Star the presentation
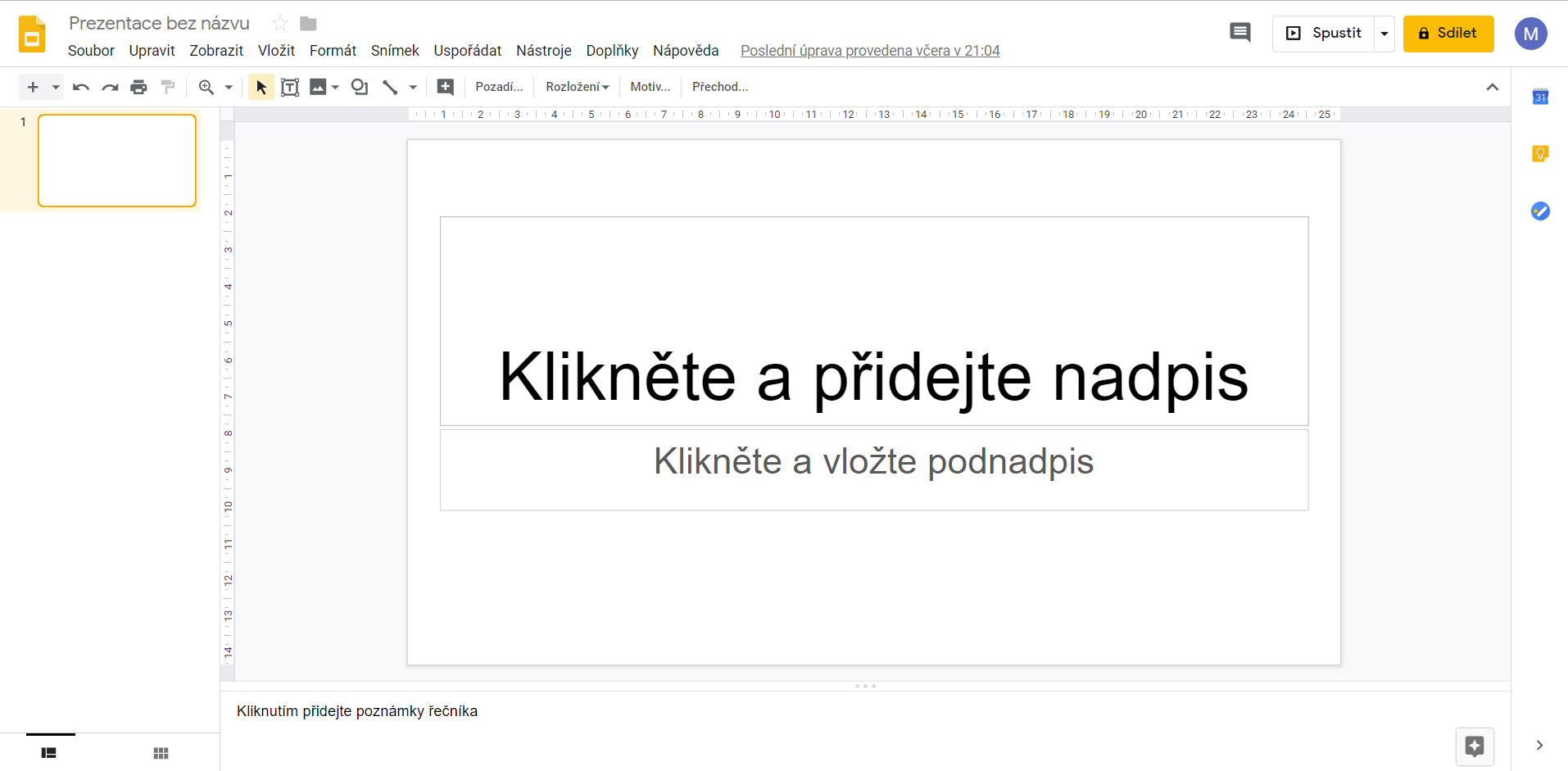 coord(279,23)
